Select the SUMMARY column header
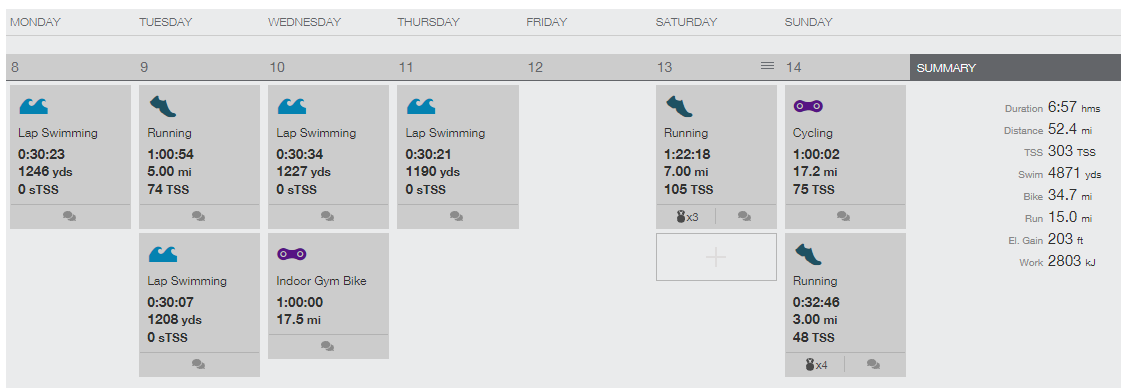The image size is (1121, 388). point(1015,68)
